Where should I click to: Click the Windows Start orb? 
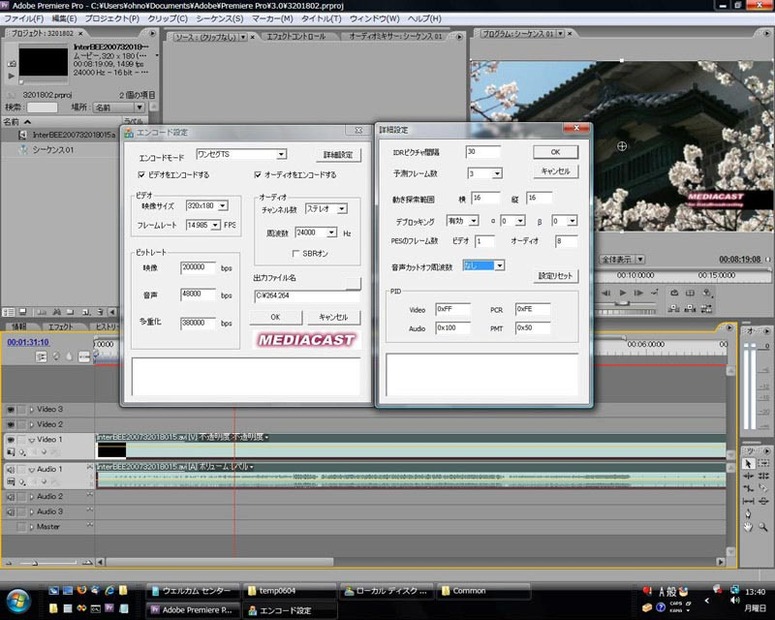(x=19, y=601)
